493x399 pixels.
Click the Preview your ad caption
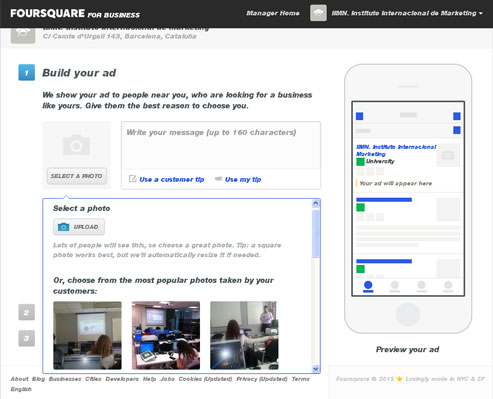pyautogui.click(x=407, y=349)
